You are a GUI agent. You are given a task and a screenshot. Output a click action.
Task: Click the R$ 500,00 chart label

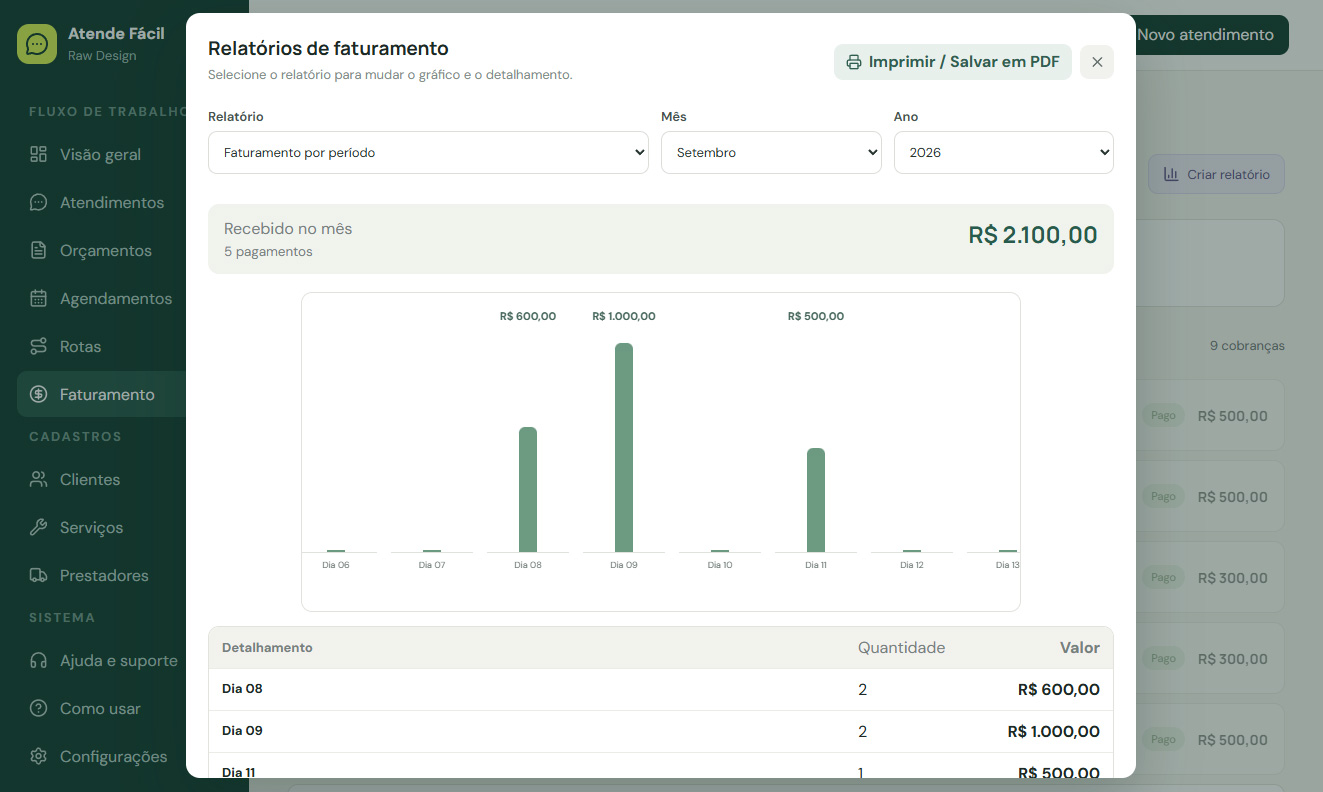(816, 316)
